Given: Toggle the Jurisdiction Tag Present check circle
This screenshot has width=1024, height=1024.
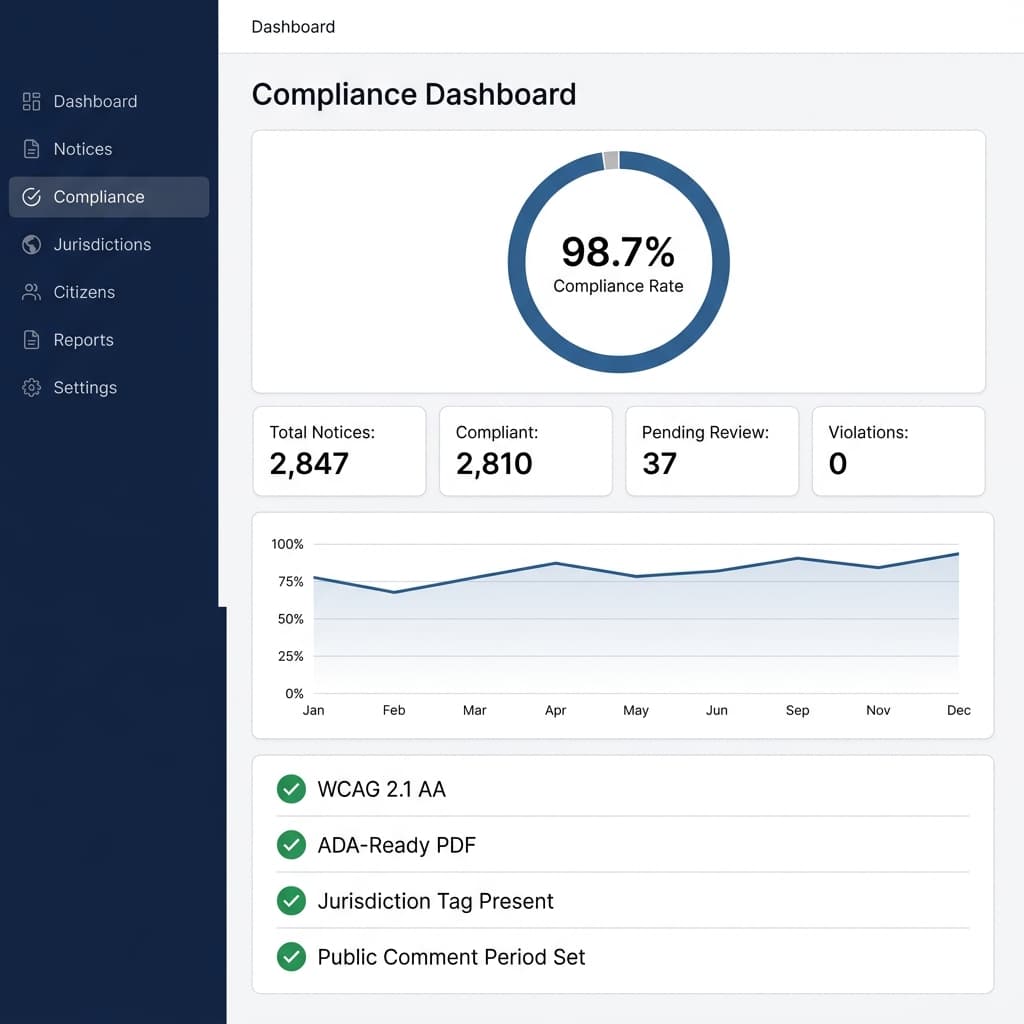Looking at the screenshot, I should (291, 901).
